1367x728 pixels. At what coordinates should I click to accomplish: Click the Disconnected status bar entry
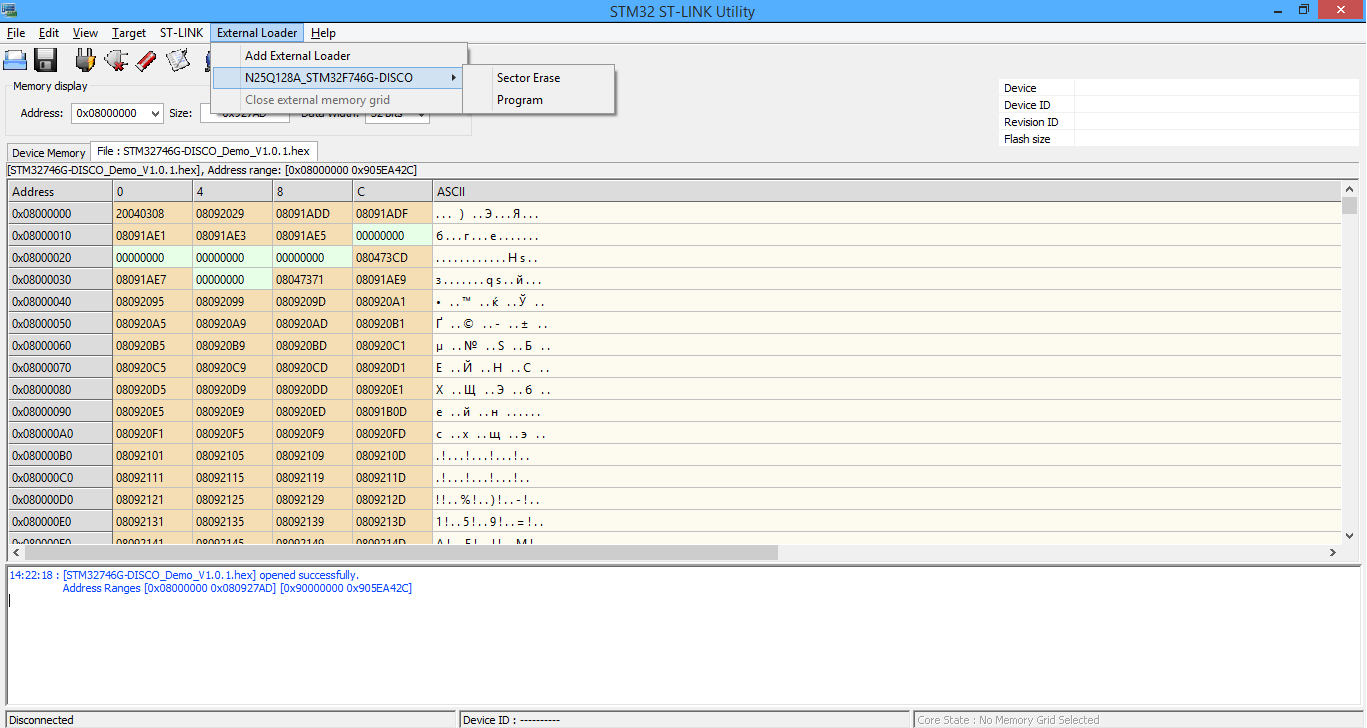point(230,719)
